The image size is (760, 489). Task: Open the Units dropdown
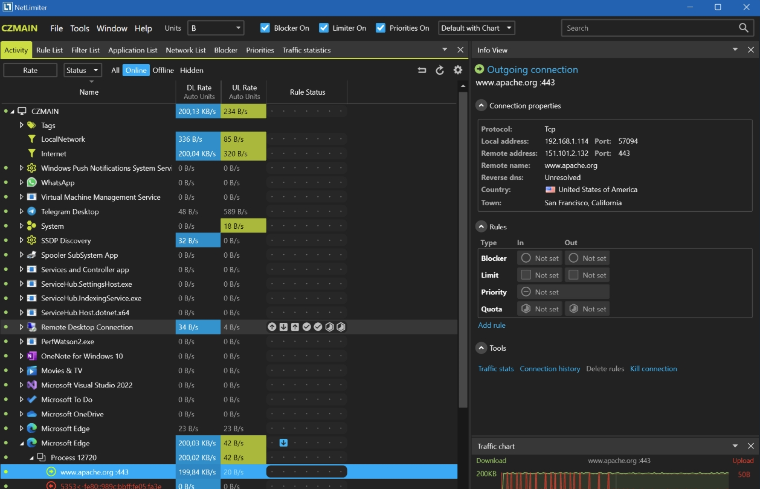point(215,28)
